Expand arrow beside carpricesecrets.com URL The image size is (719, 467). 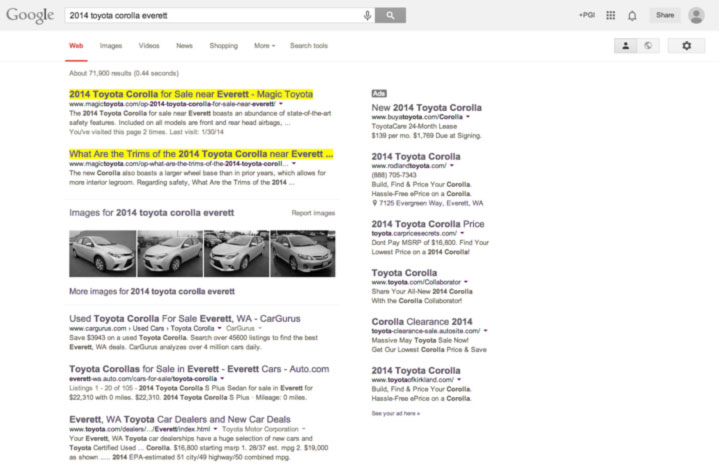(x=462, y=234)
